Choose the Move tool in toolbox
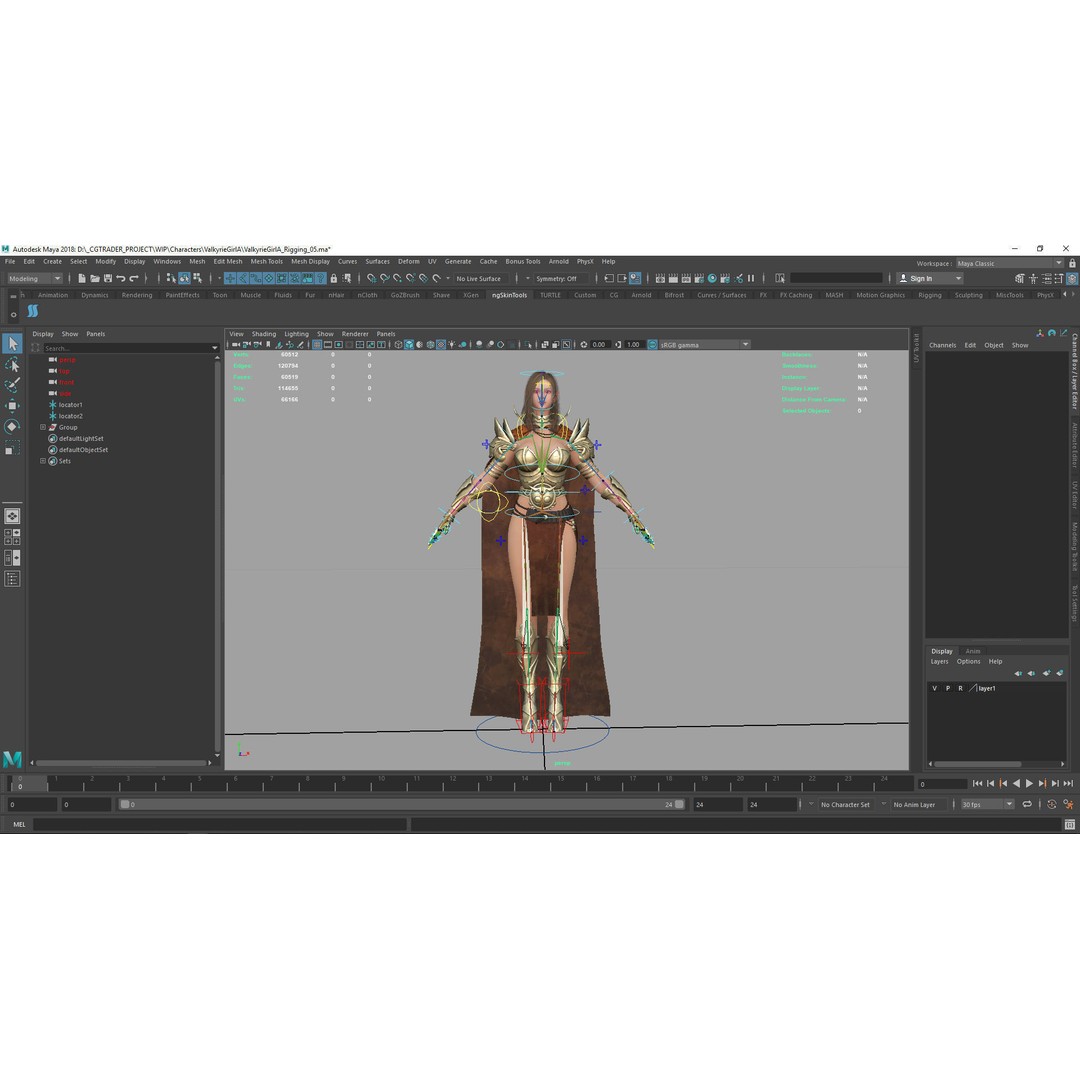The image size is (1080, 1080). (x=12, y=406)
